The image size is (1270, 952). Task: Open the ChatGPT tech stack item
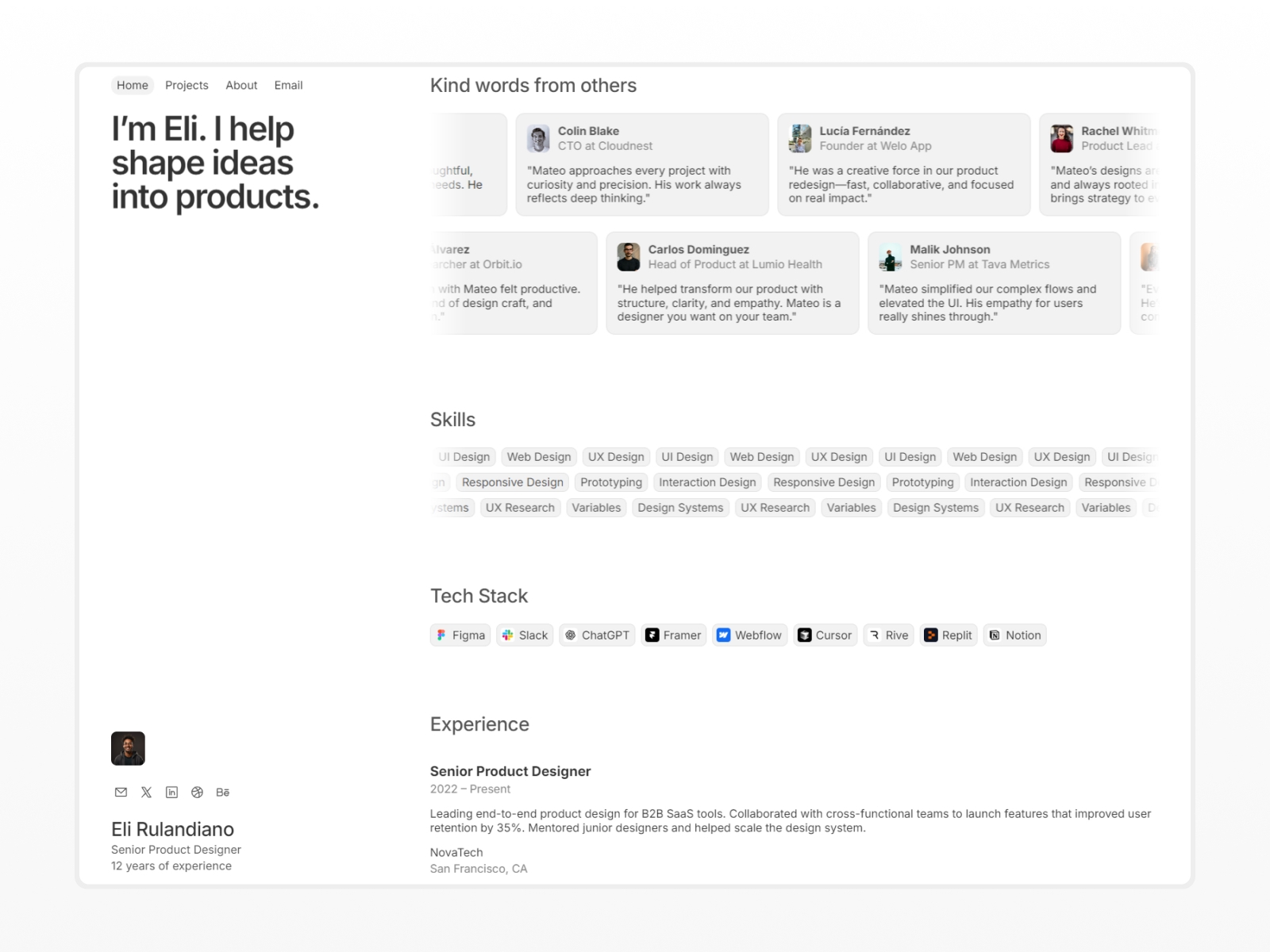pos(571,635)
